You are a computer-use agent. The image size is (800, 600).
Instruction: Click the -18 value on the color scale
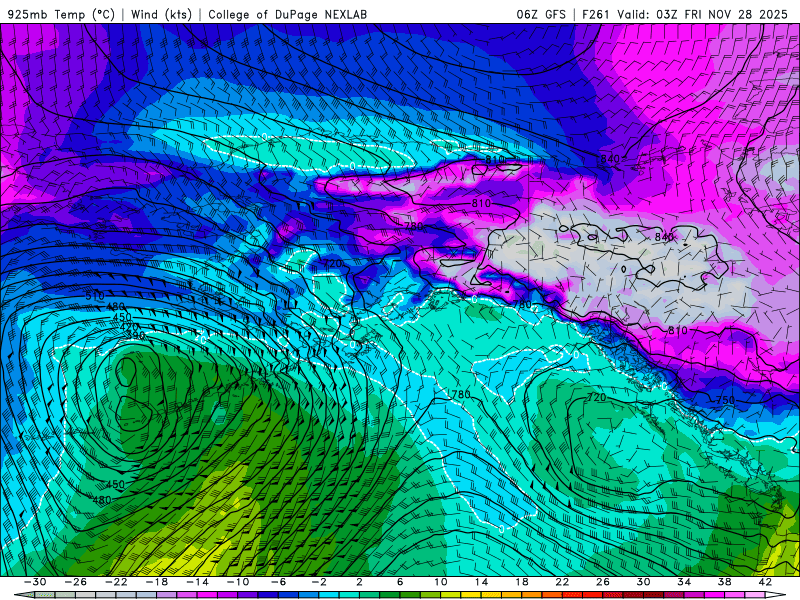click(157, 582)
